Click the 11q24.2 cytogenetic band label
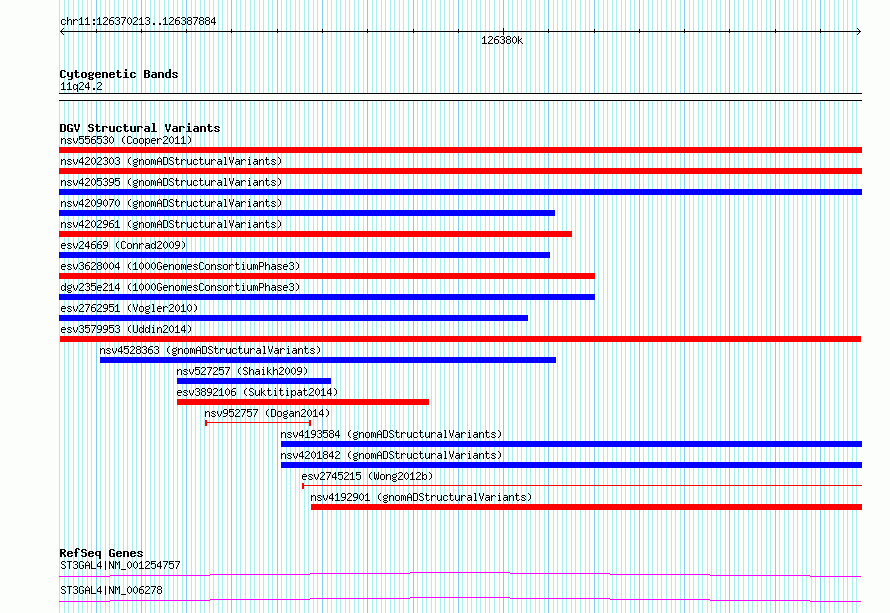890x613 pixels. pos(81,86)
